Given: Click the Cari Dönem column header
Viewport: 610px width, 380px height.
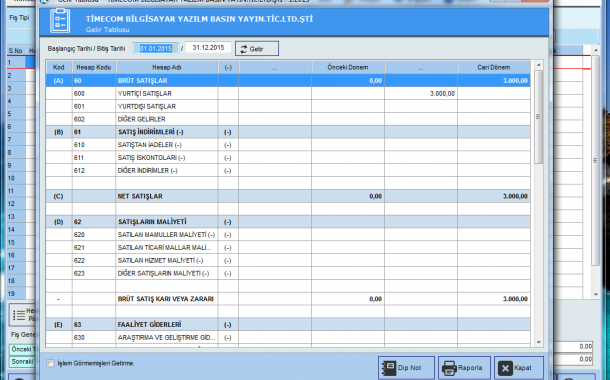Looking at the screenshot, I should [494, 67].
